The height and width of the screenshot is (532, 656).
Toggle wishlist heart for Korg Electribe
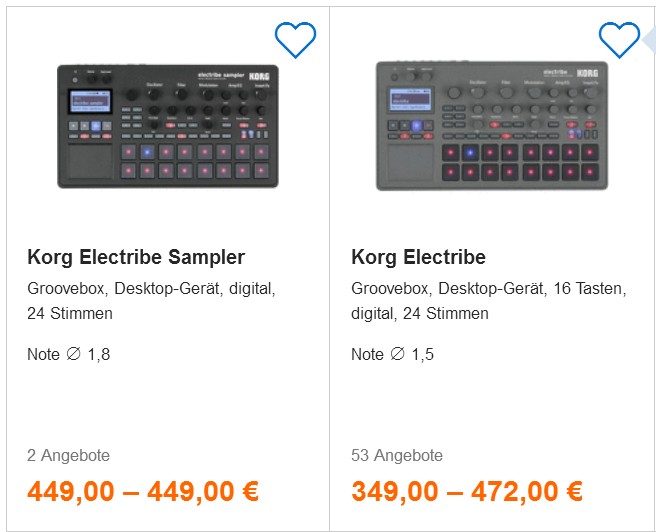[619, 40]
